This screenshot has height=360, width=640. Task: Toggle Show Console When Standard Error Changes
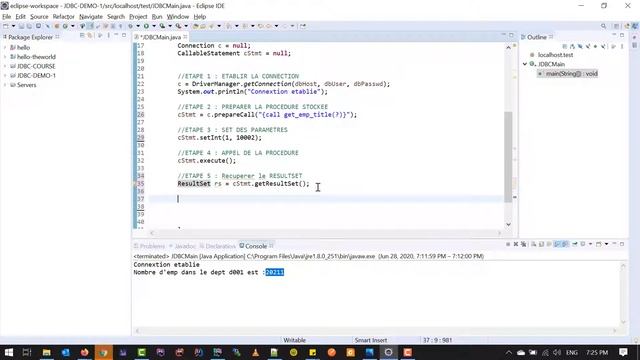[x=565, y=244]
